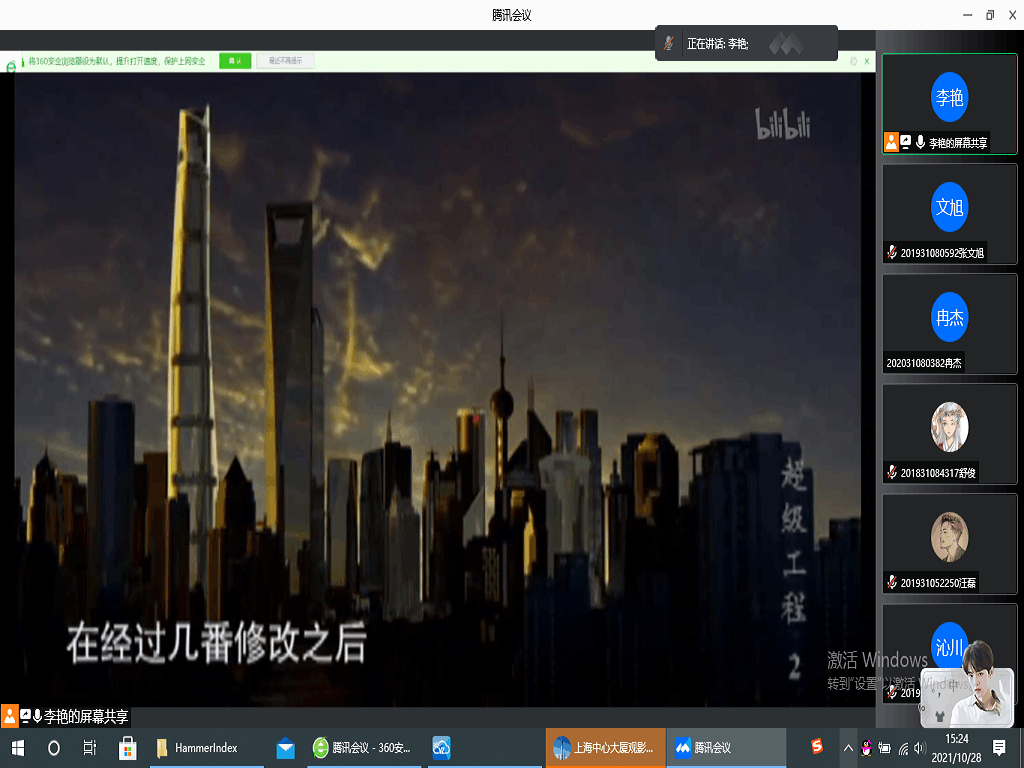
Task: Click the green confirm button in 360 banner
Action: [x=235, y=61]
